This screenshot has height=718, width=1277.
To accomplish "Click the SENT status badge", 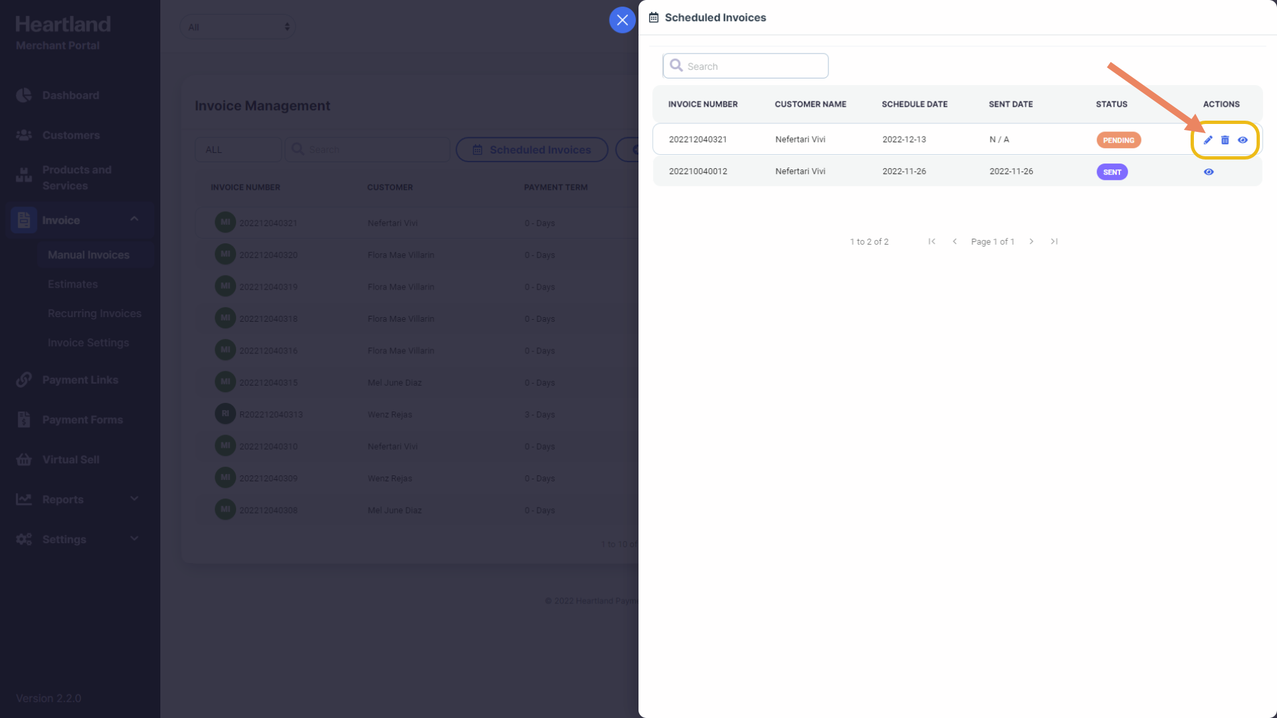I will (1112, 172).
